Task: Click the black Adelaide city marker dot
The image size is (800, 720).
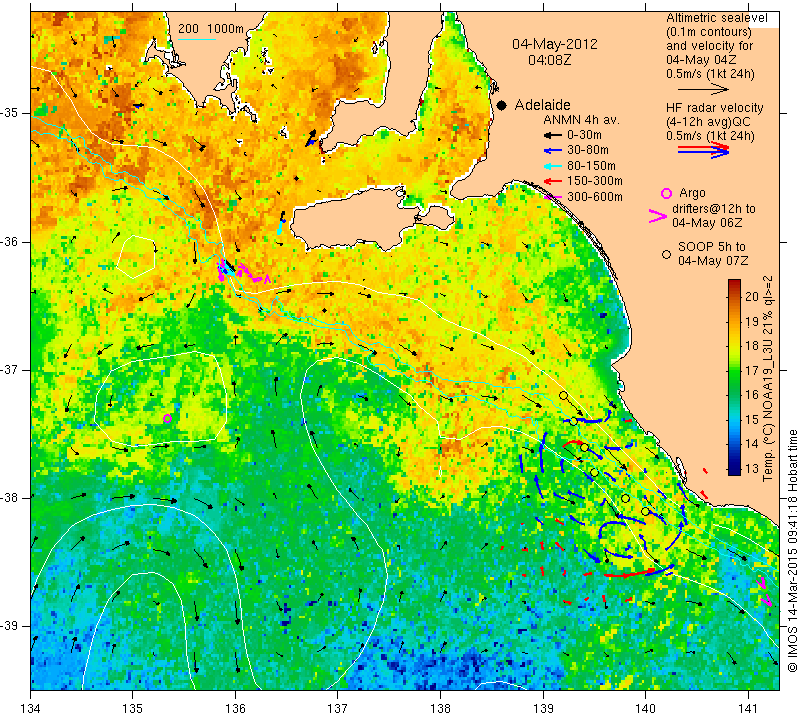Action: tap(502, 105)
